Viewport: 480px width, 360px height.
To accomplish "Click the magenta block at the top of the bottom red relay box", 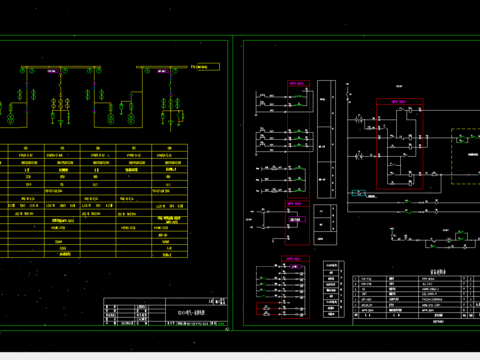I will [295, 267].
